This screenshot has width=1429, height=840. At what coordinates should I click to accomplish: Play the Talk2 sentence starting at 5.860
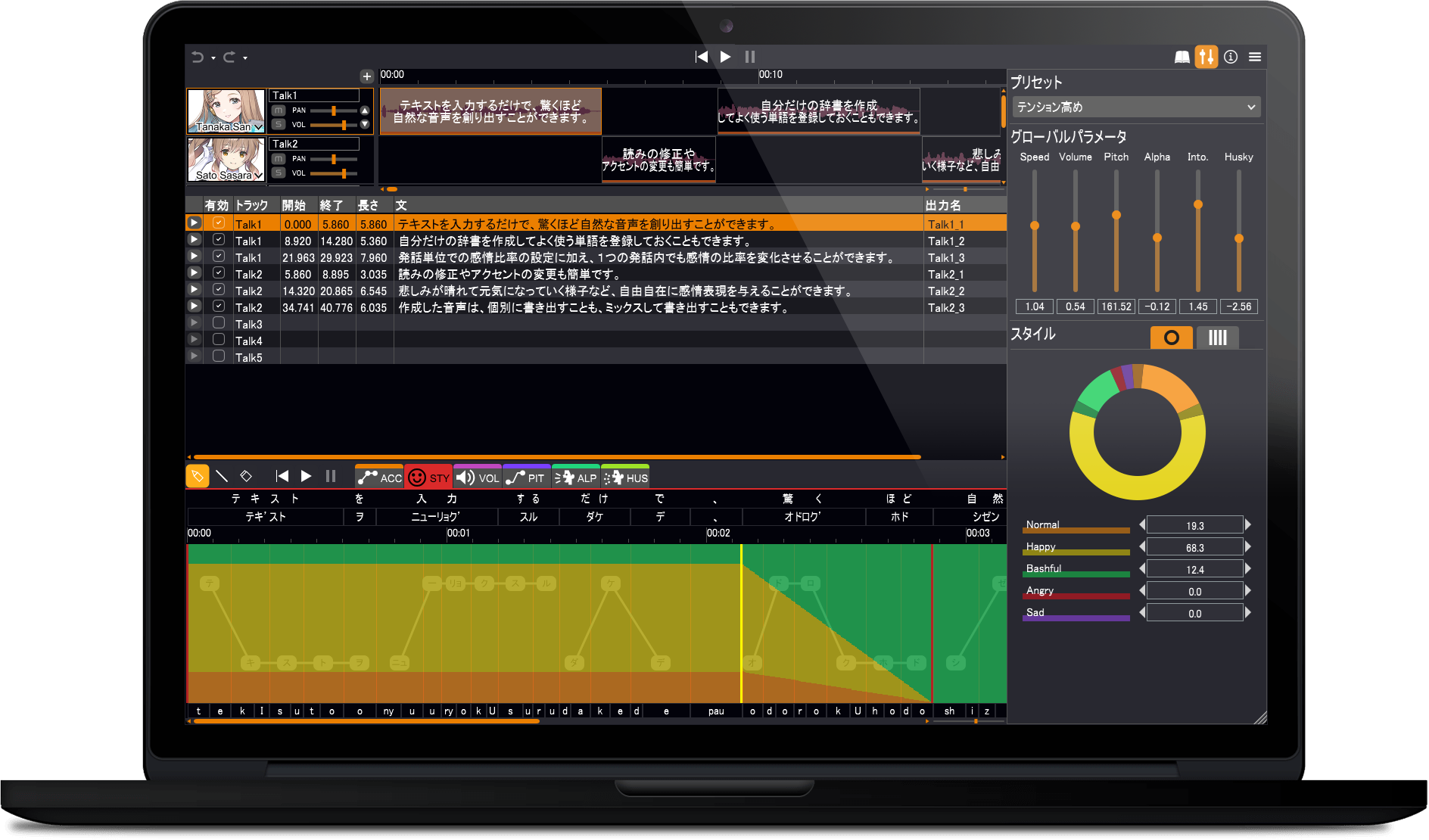pos(195,273)
